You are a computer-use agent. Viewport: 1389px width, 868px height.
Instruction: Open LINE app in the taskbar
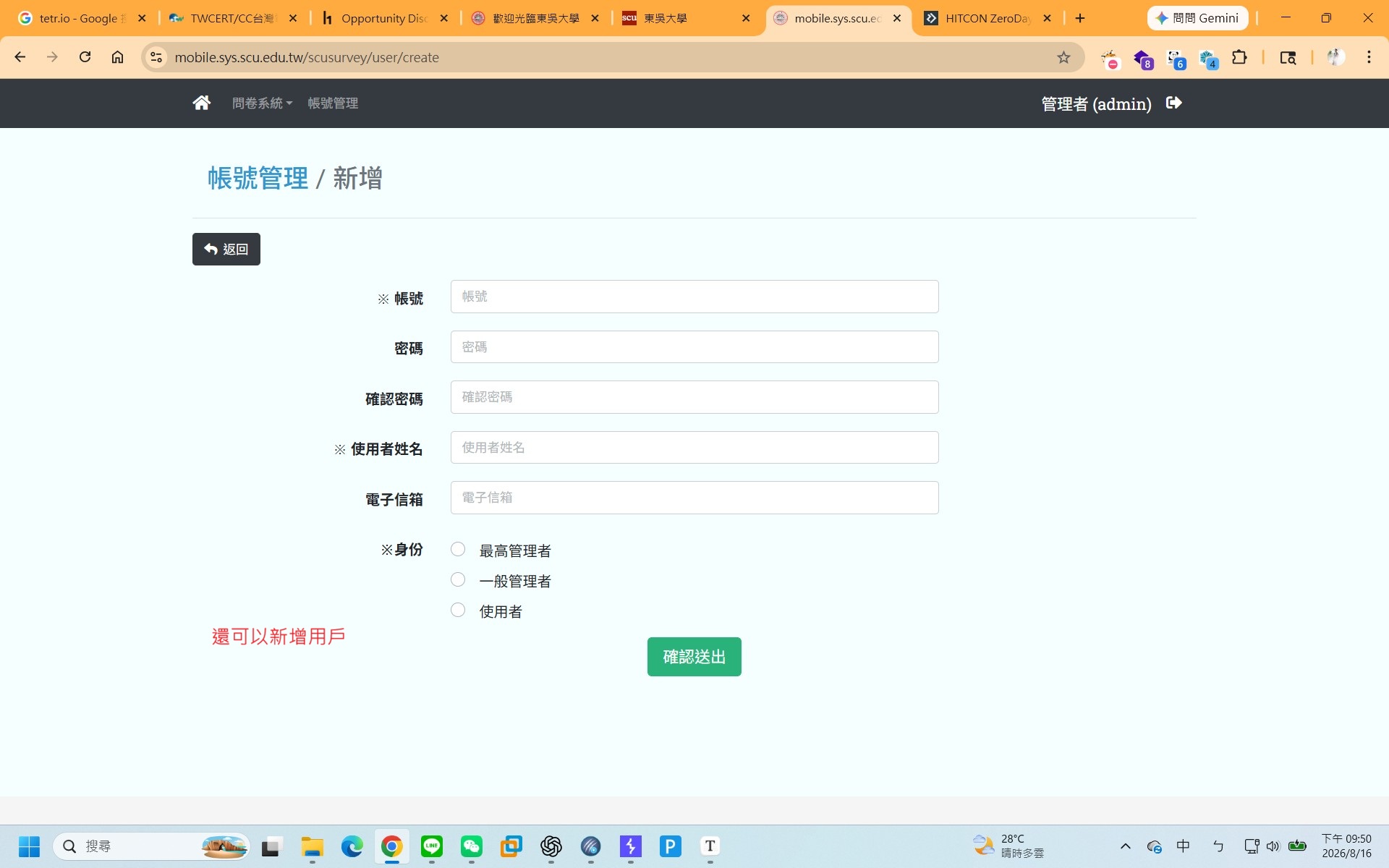tap(432, 846)
